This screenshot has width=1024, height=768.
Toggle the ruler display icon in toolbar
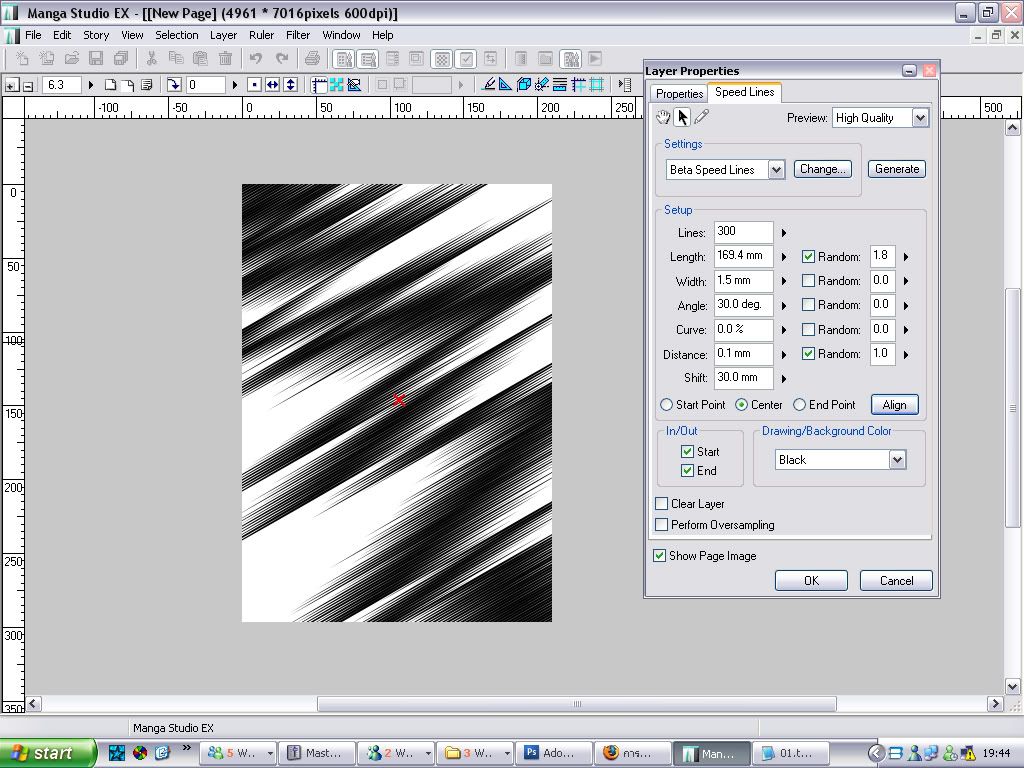click(x=319, y=84)
